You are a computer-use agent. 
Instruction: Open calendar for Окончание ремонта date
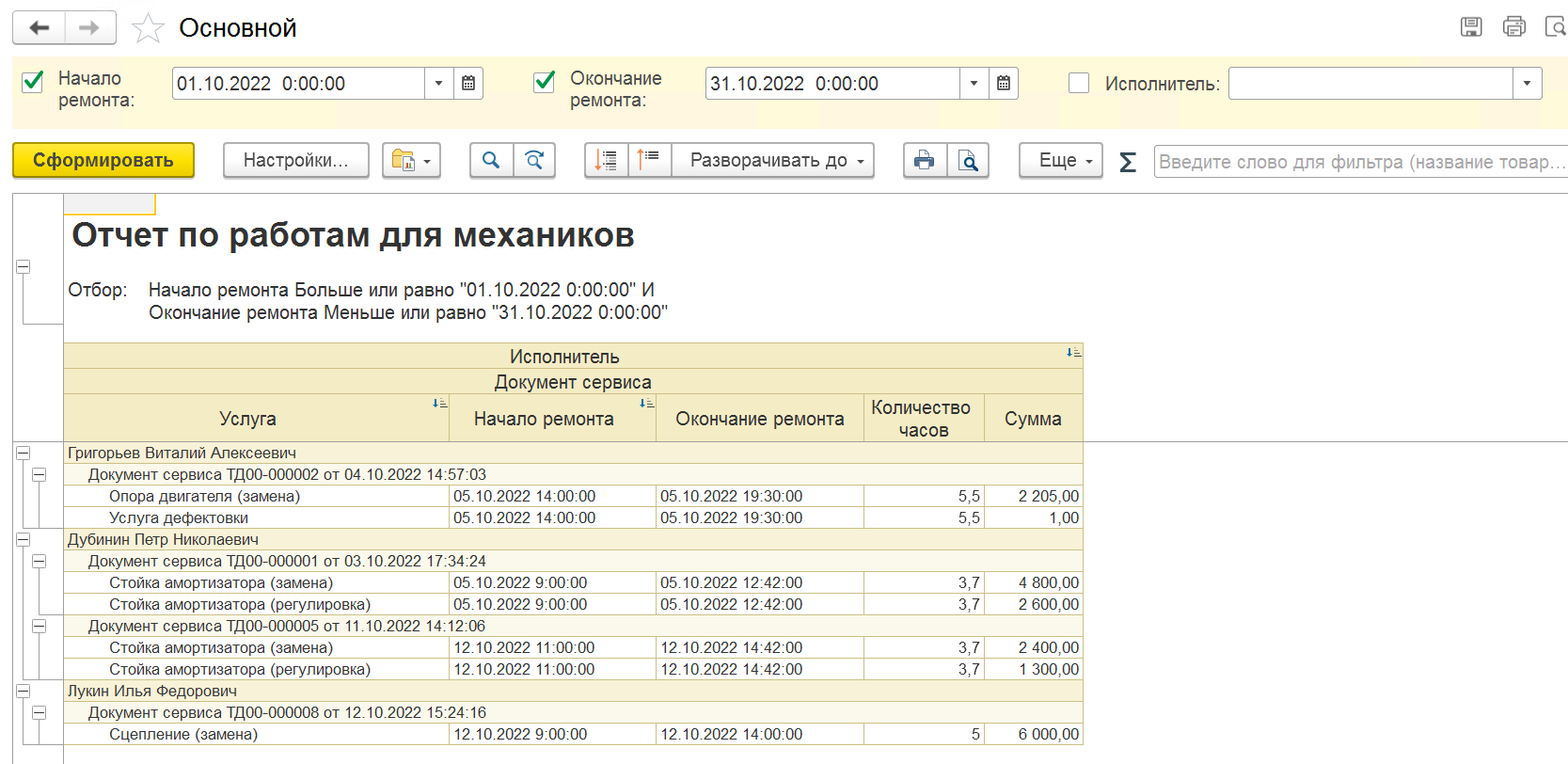pyautogui.click(x=1004, y=84)
